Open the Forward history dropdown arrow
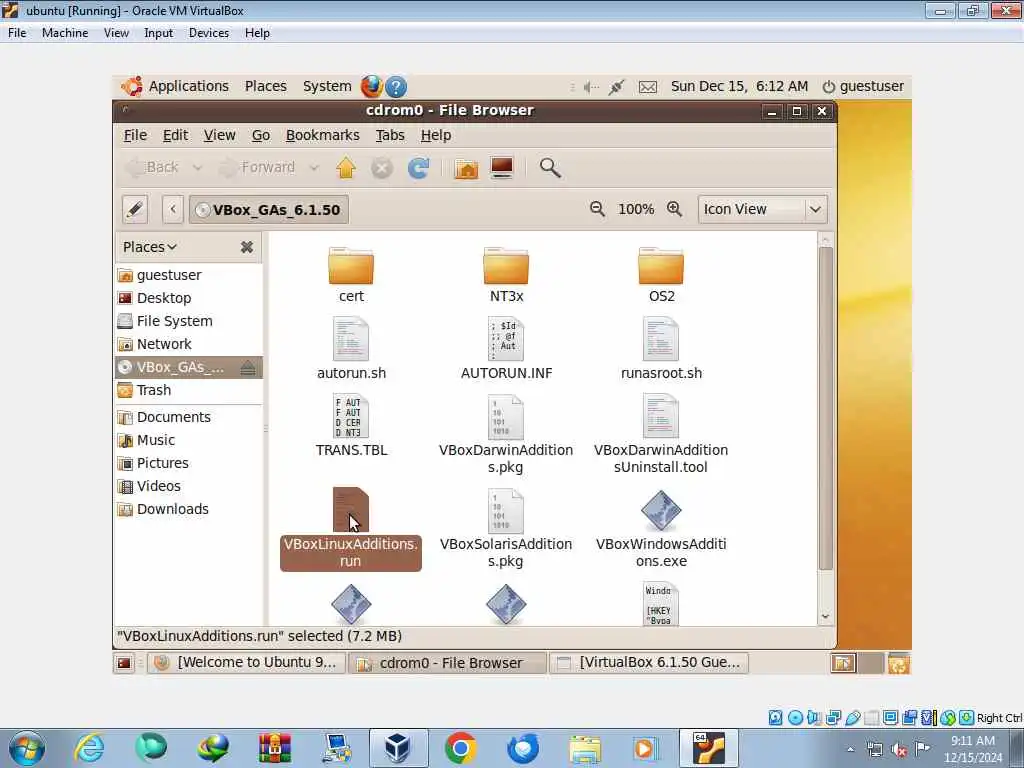 click(313, 168)
